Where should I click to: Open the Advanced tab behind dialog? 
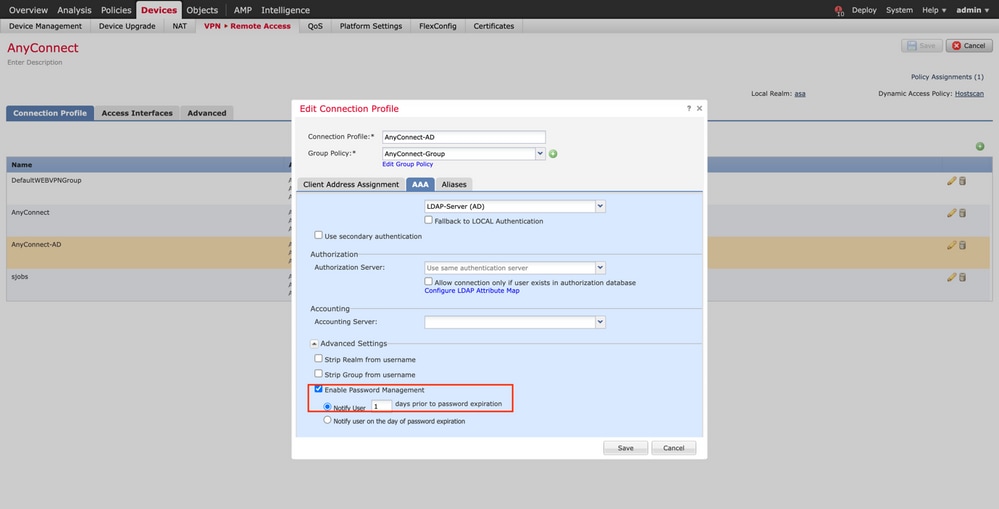[206, 113]
